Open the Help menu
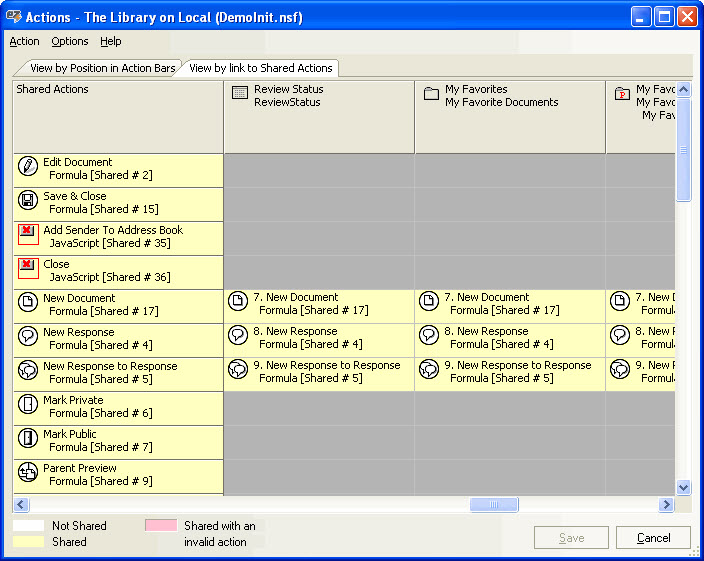Viewport: 704px width, 561px height. point(111,41)
